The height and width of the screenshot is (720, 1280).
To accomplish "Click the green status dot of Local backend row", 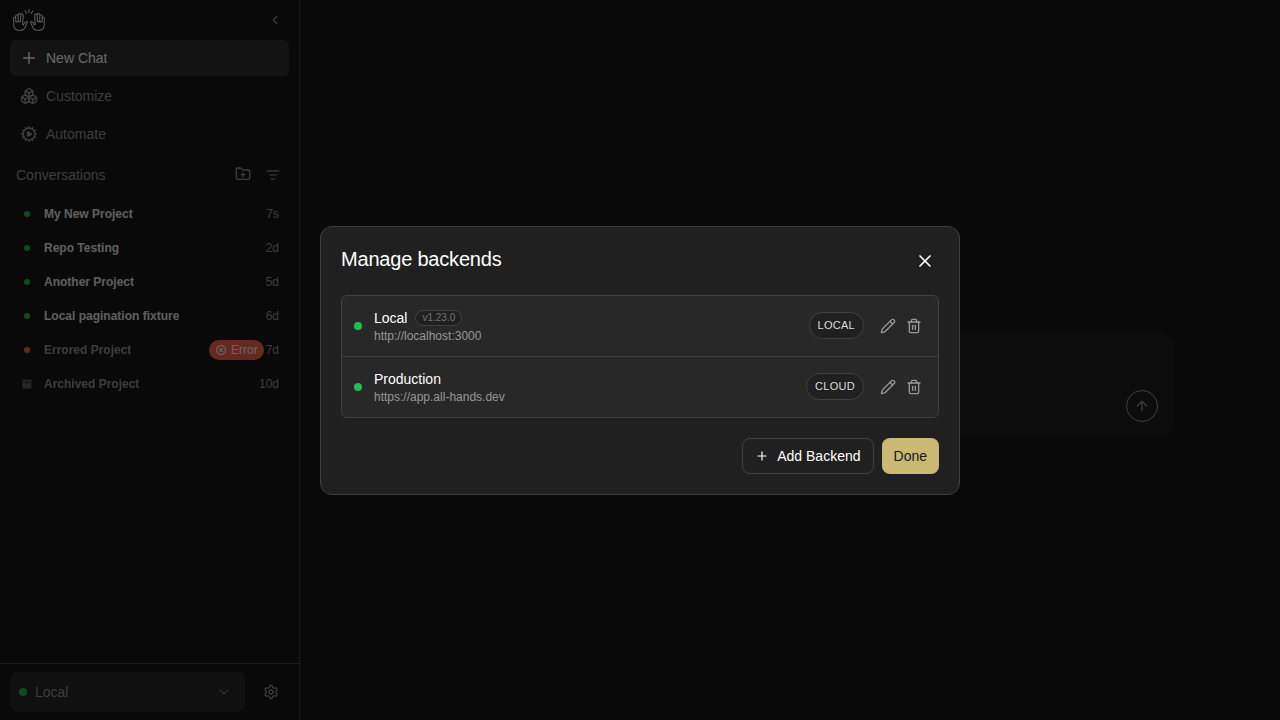I will (x=358, y=326).
